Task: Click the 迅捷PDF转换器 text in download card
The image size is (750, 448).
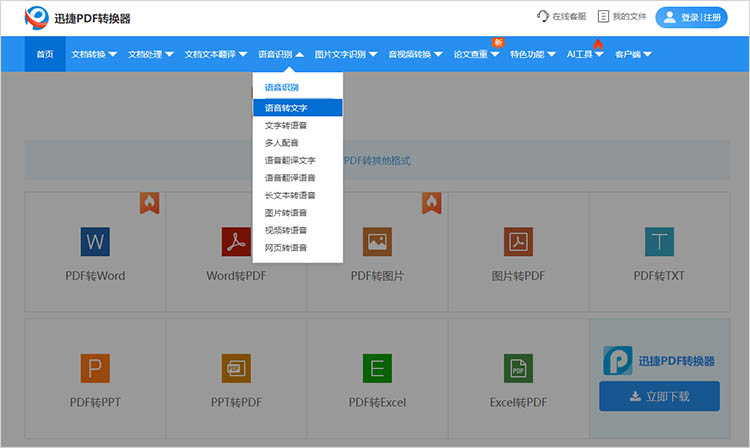Action: (x=676, y=361)
